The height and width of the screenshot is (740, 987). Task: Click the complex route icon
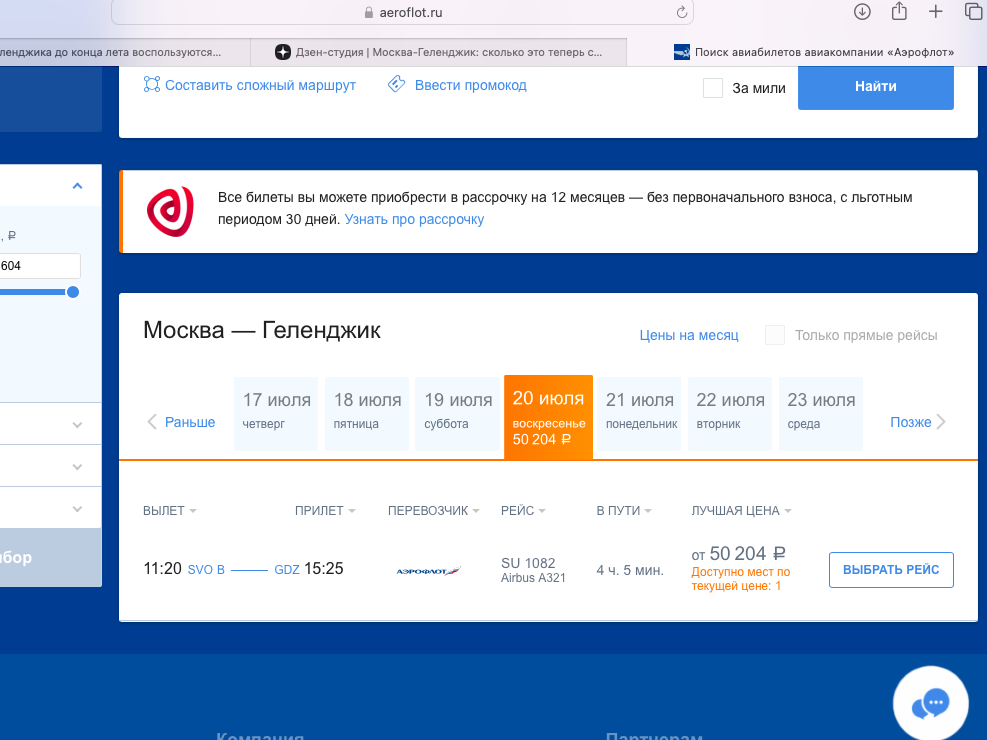point(152,84)
